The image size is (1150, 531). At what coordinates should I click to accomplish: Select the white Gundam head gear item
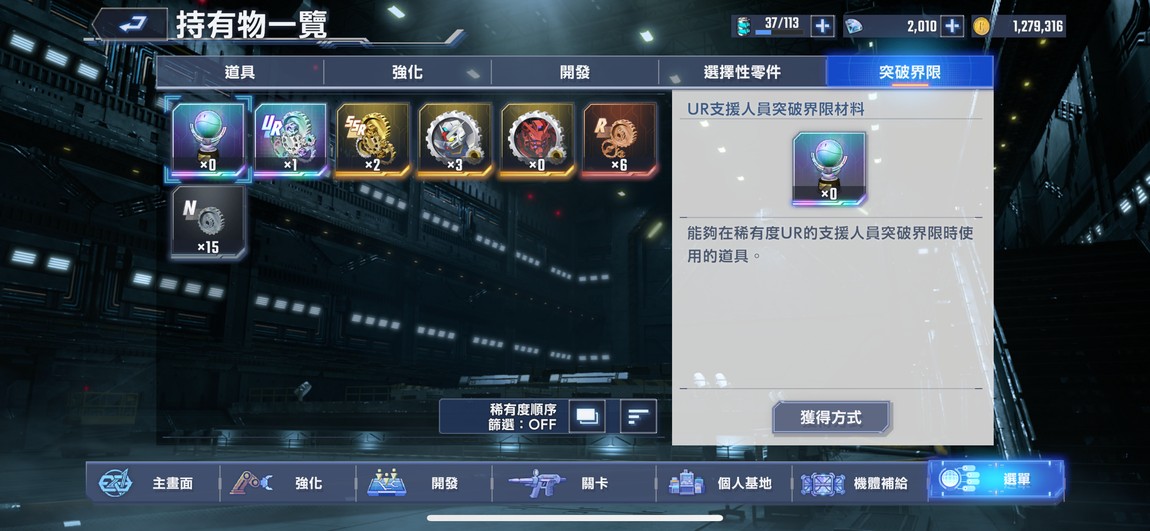point(455,140)
